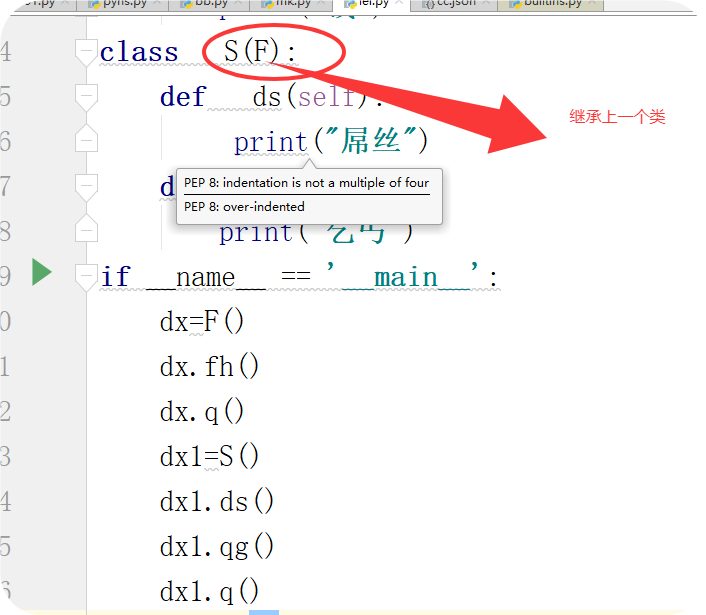706x615 pixels.
Task: Click the "PEP 8: over-indented" tooltip line
Action: (x=244, y=207)
